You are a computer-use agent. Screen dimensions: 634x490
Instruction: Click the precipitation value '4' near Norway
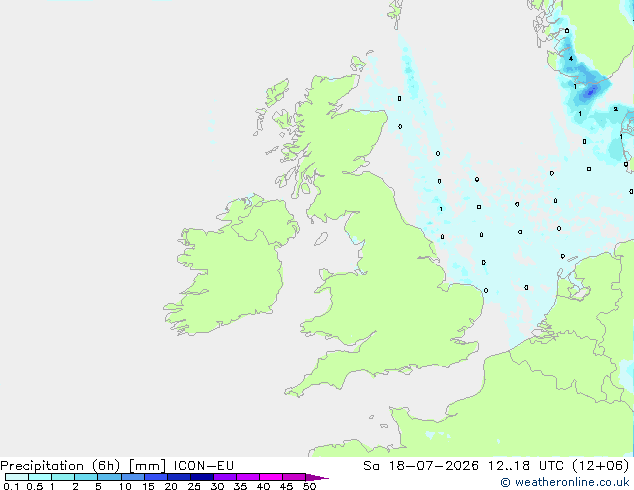571,59
